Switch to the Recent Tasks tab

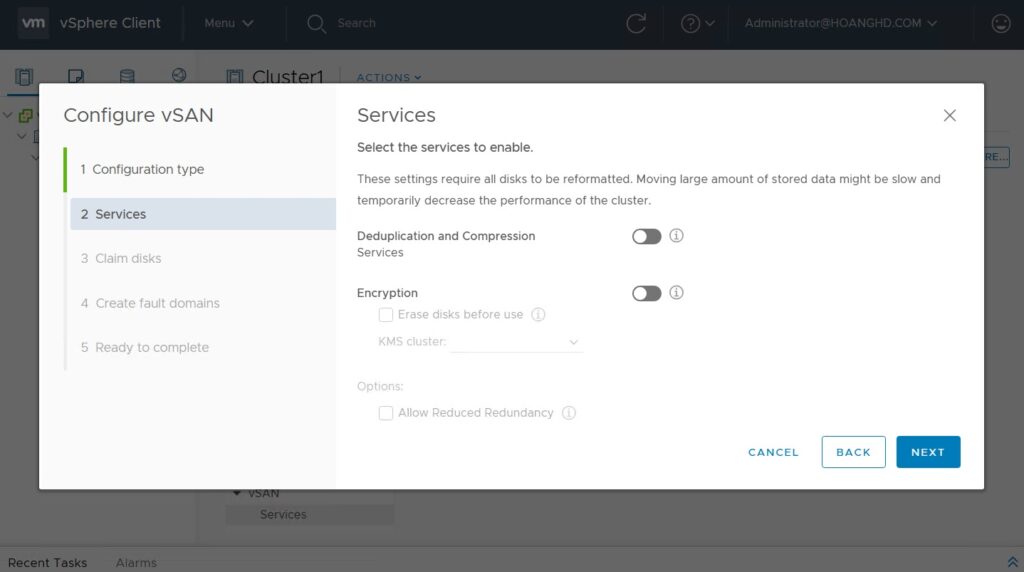[48, 562]
